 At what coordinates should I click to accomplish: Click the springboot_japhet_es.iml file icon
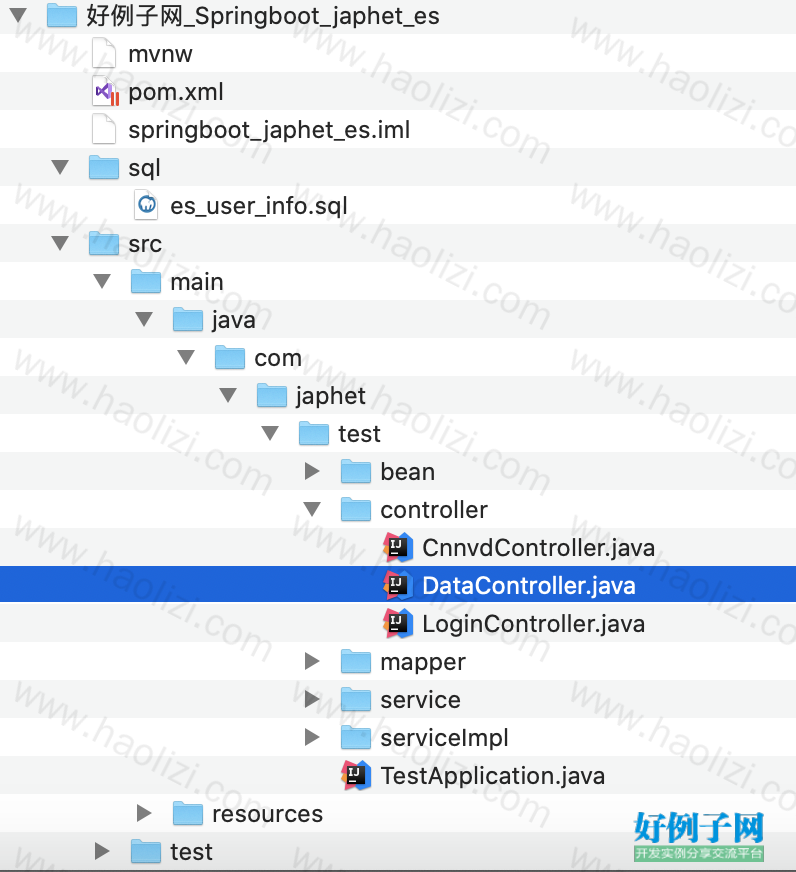coord(104,129)
